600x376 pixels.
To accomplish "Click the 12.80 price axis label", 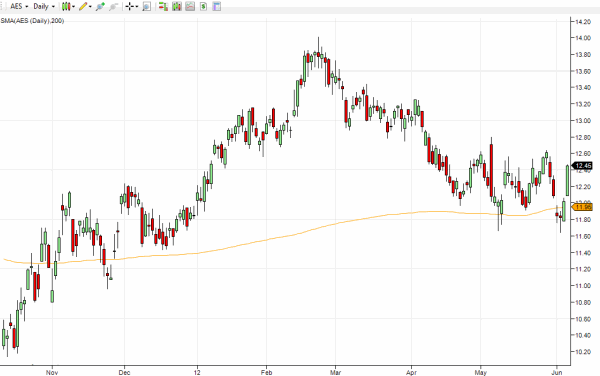I will pyautogui.click(x=583, y=137).
